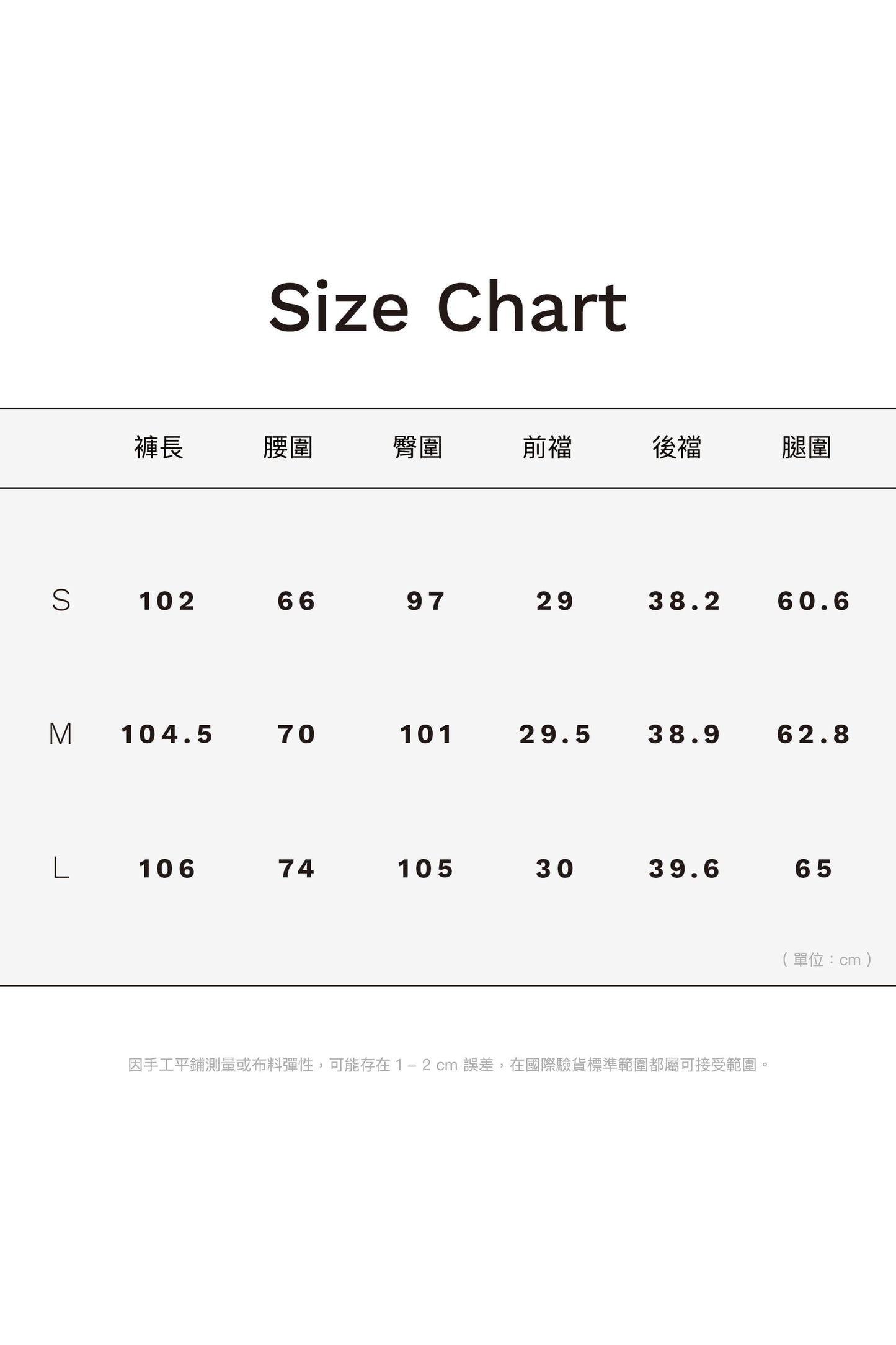
Task: Click the 102 pants length value
Action: (x=167, y=601)
